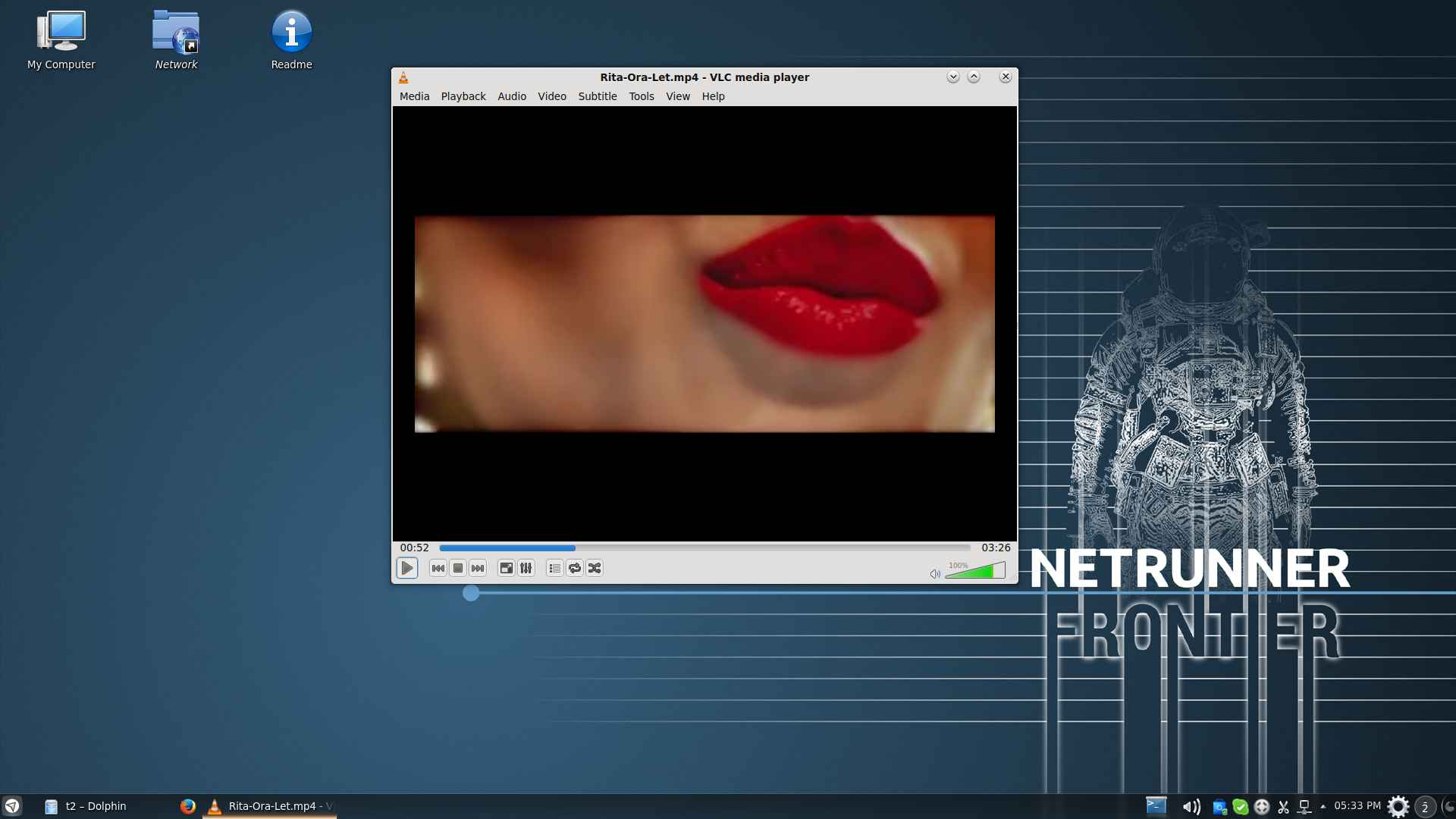The width and height of the screenshot is (1456, 819).
Task: Switch to the t2 – Dolphin window
Action: pyautogui.click(x=86, y=806)
